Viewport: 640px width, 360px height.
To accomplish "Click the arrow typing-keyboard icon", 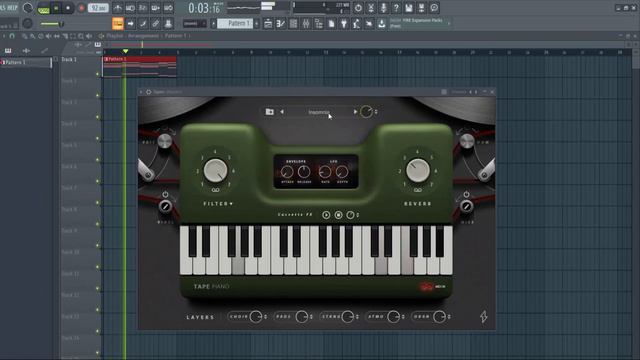I will [131, 24].
